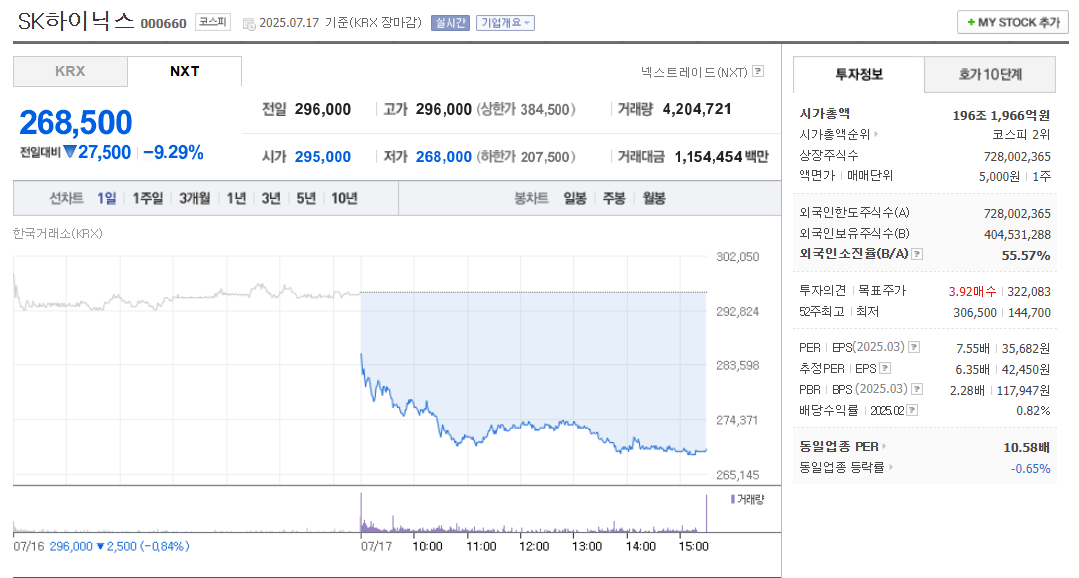Toggle the 실시간 real-time badge
The width and height of the screenshot is (1079, 578).
(x=450, y=23)
